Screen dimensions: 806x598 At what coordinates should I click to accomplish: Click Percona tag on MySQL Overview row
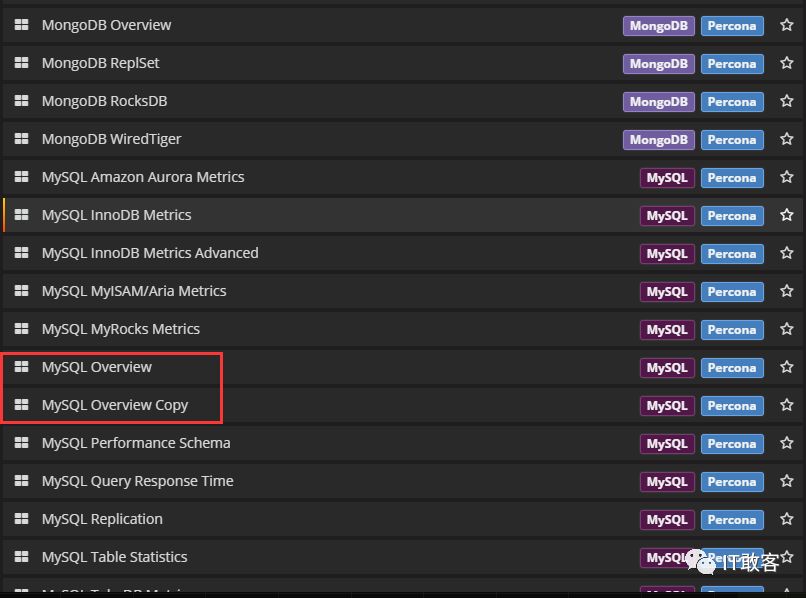732,368
